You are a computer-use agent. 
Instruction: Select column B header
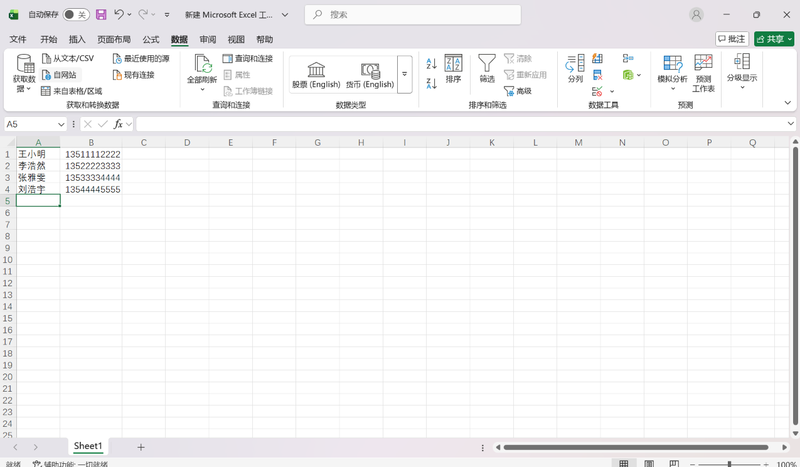pos(91,142)
